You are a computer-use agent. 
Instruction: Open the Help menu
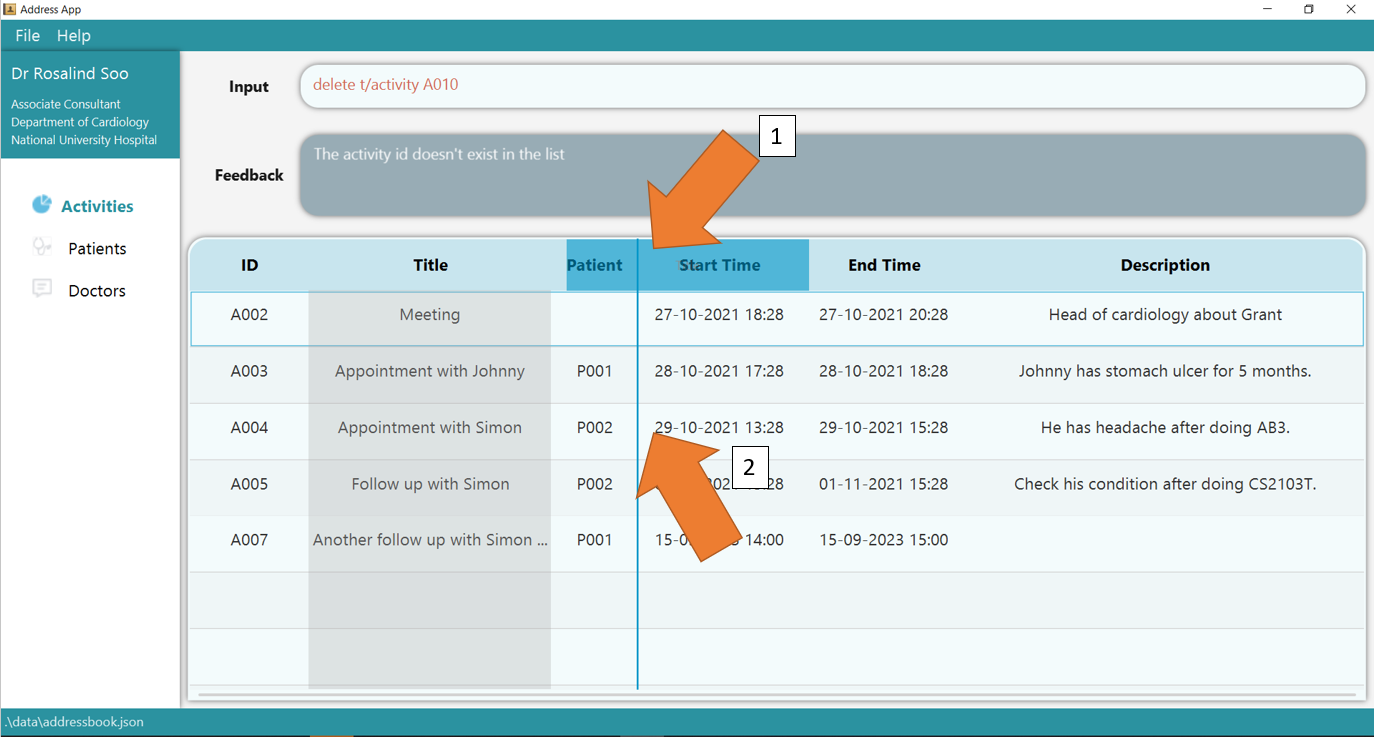pyautogui.click(x=73, y=35)
